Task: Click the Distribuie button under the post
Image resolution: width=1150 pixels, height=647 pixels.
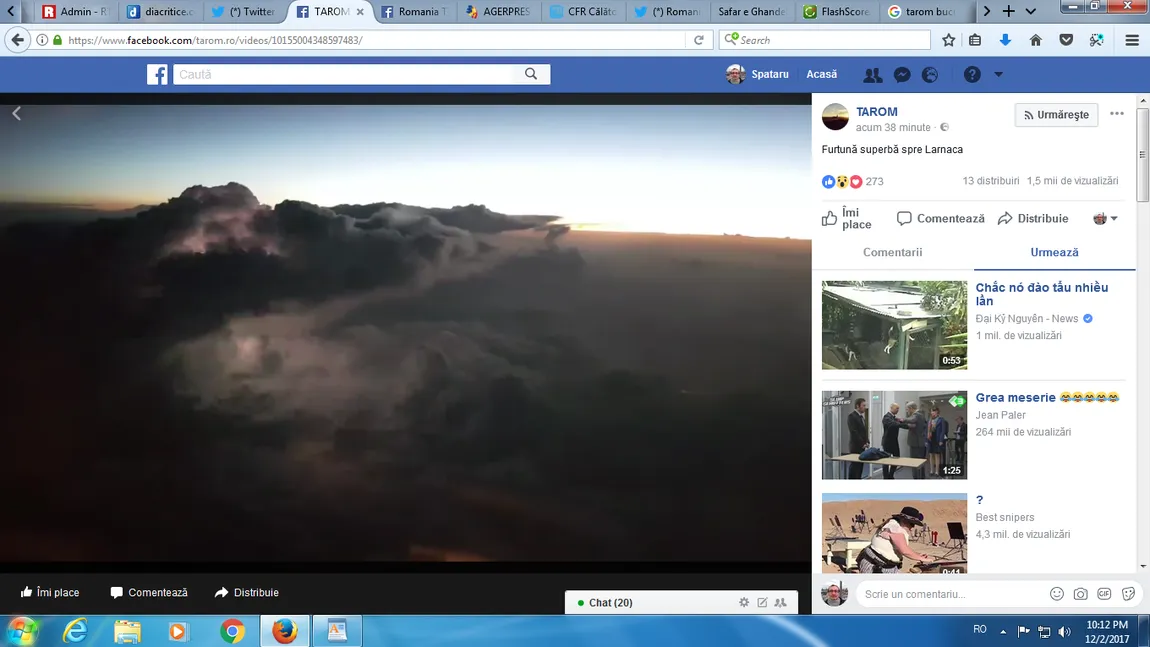Action: [1033, 219]
